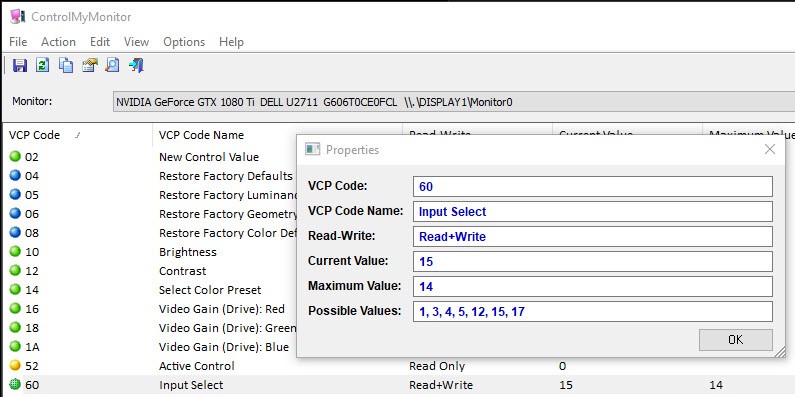Click the Current Value field showing 15

click(593, 262)
